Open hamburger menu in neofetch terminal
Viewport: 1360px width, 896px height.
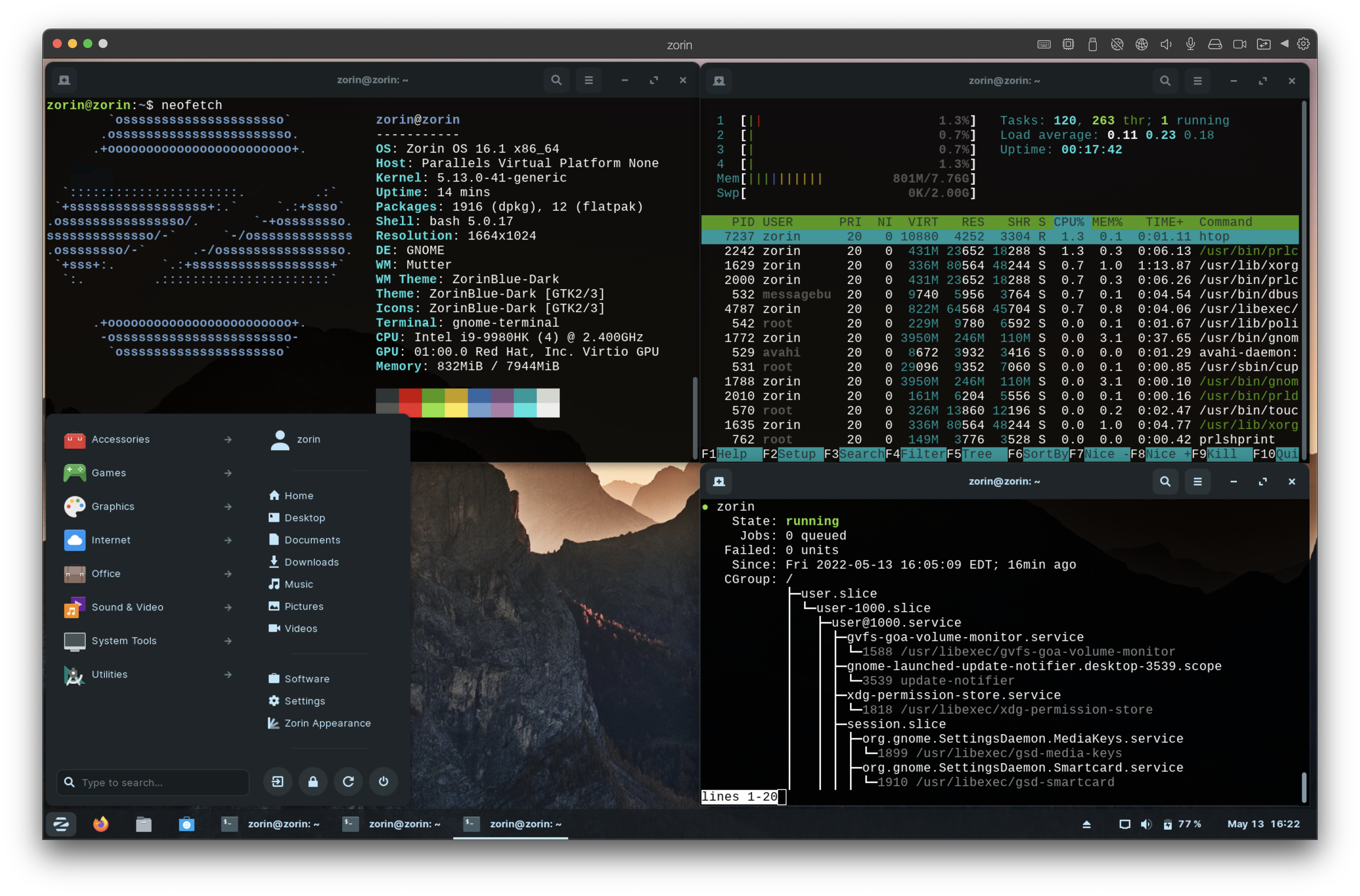[x=588, y=80]
